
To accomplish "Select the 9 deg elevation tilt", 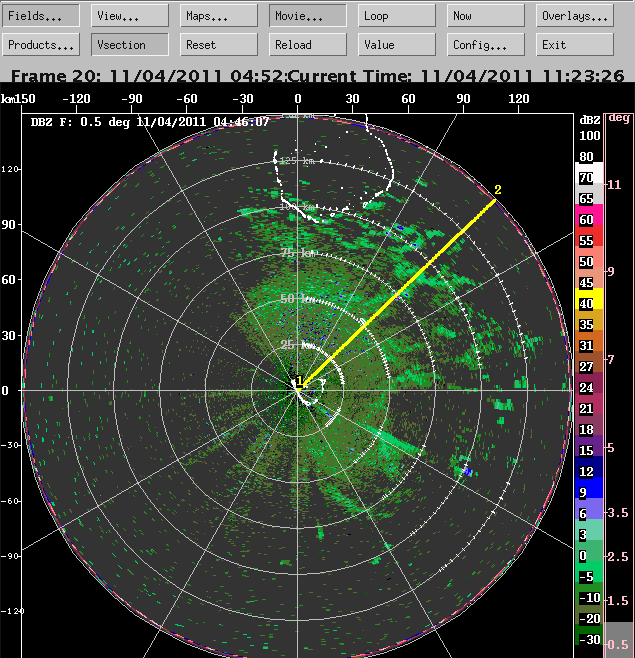I will 611,272.
